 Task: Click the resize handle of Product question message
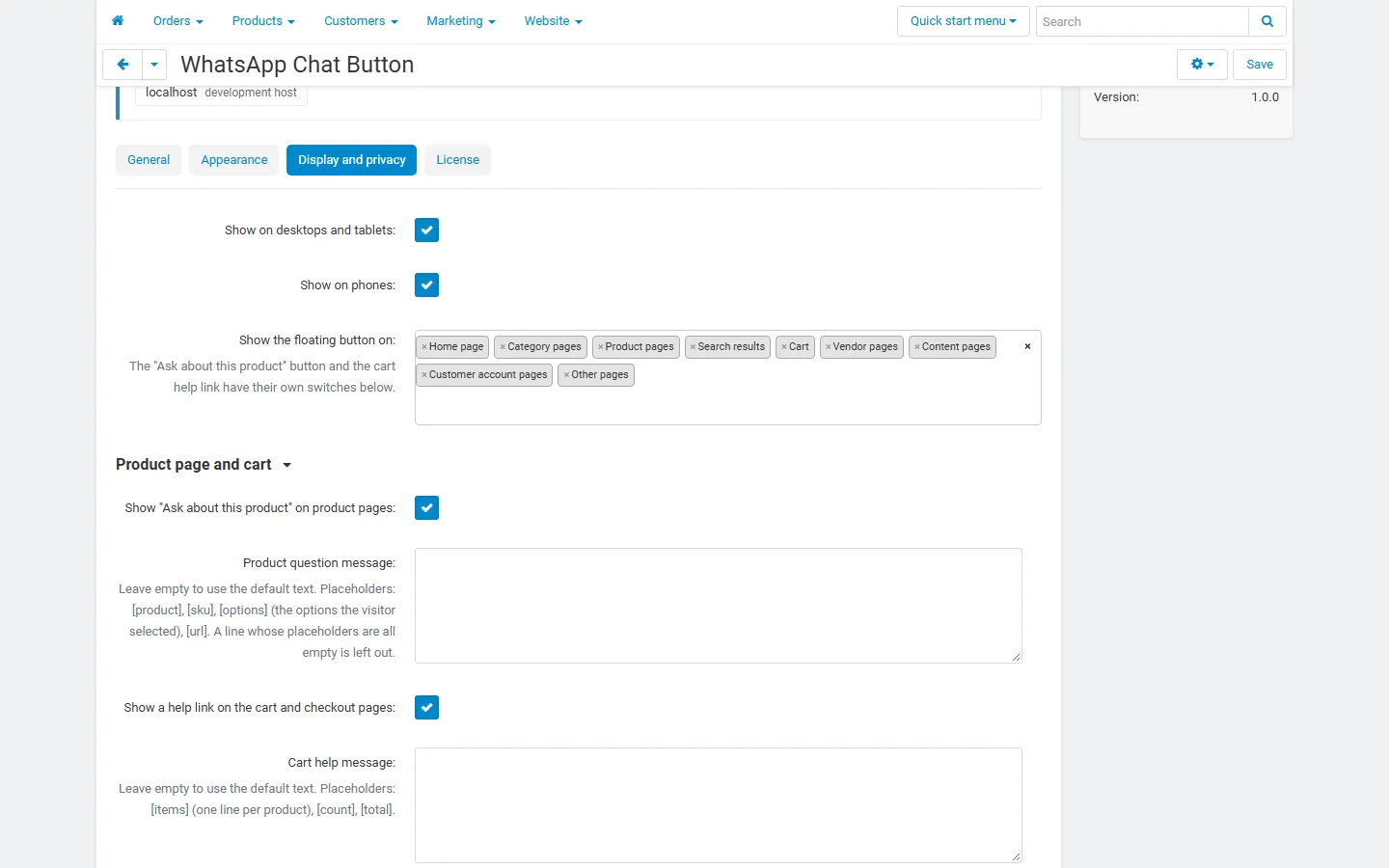click(x=1017, y=658)
